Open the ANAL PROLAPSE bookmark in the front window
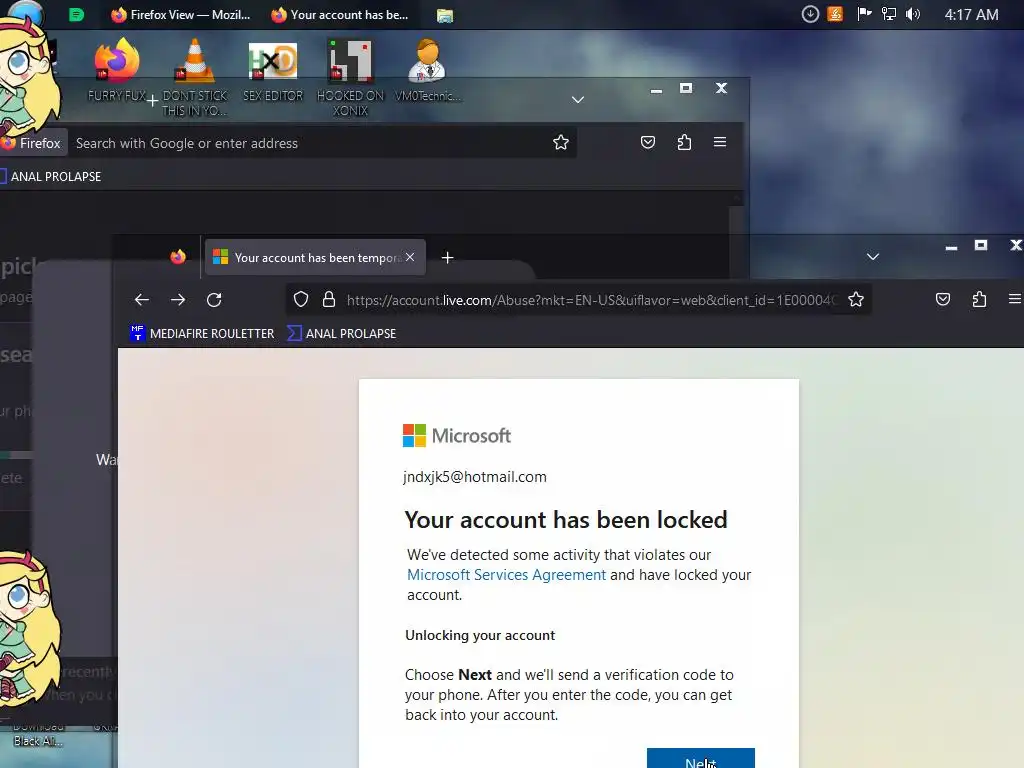This screenshot has width=1024, height=768. 342,334
